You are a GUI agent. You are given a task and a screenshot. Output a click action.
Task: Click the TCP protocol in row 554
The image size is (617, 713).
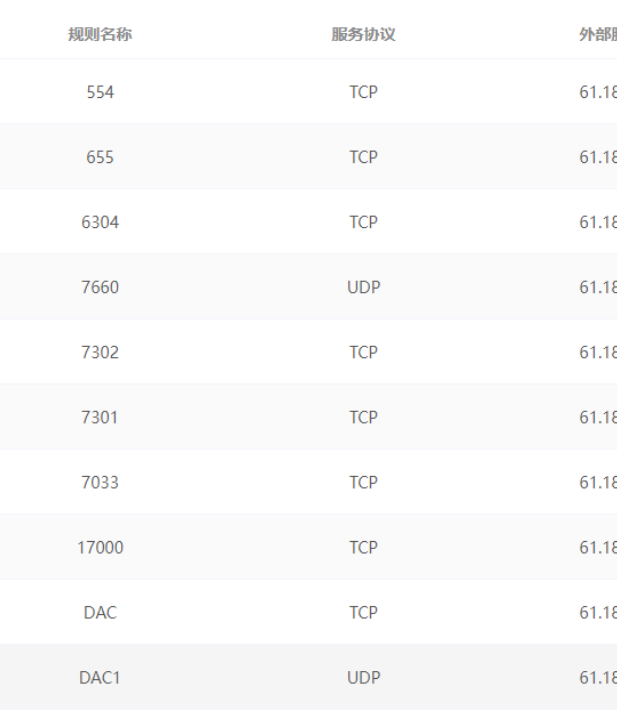point(363,92)
